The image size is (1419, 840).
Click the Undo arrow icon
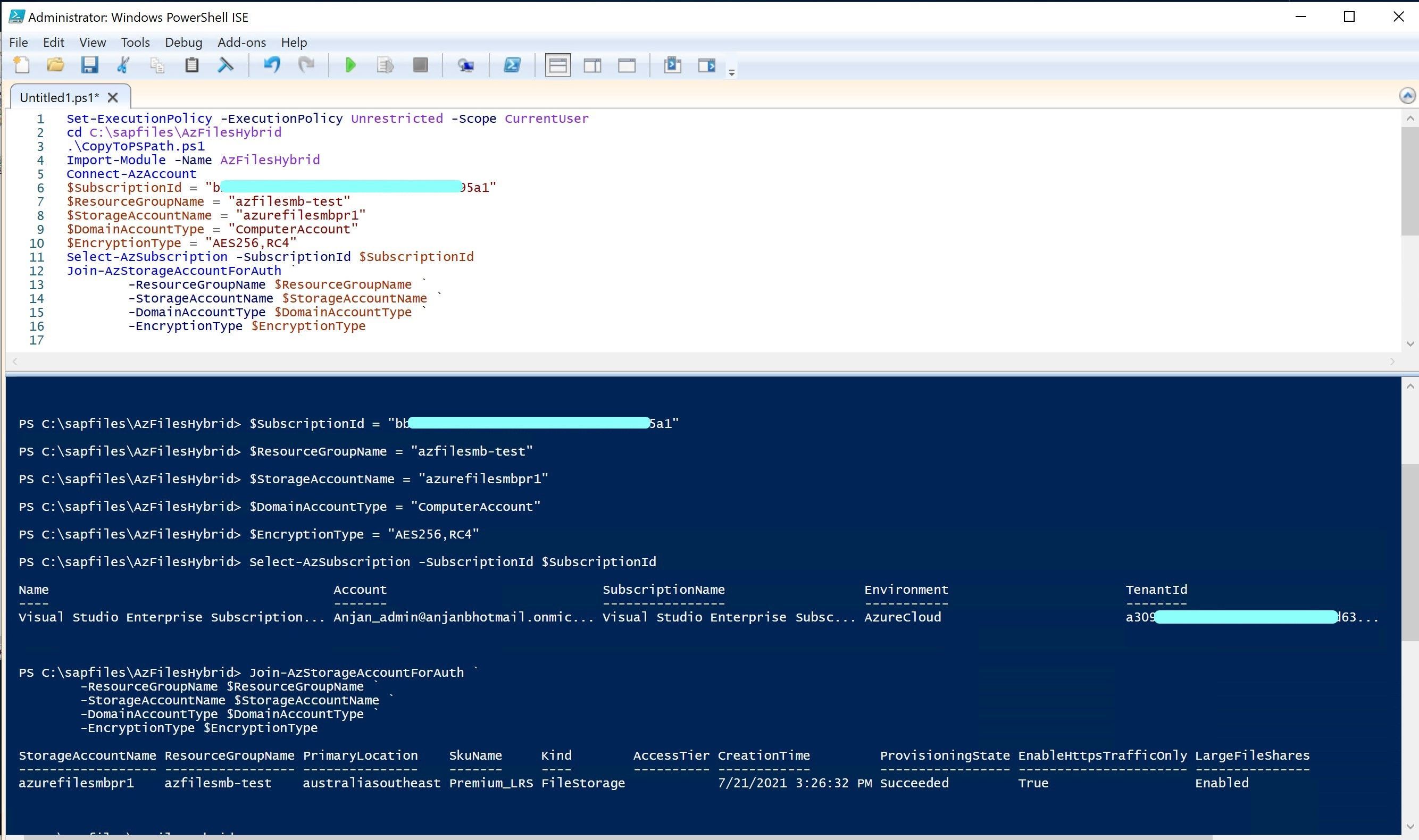pos(272,65)
